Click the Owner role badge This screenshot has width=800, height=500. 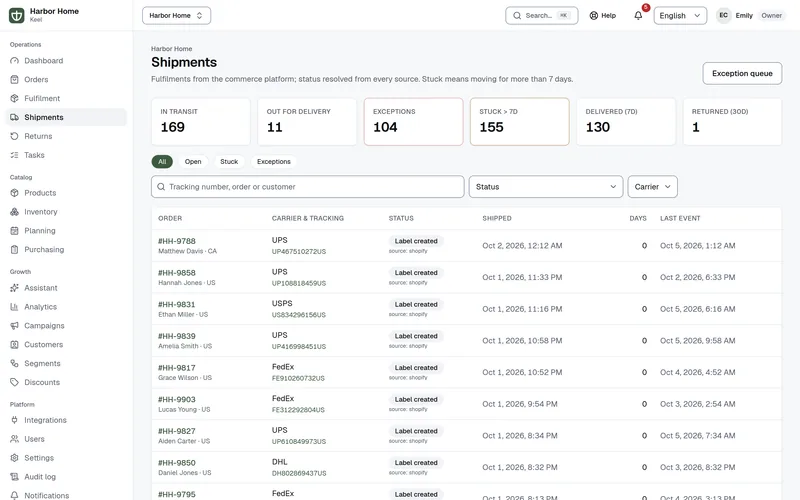771,15
